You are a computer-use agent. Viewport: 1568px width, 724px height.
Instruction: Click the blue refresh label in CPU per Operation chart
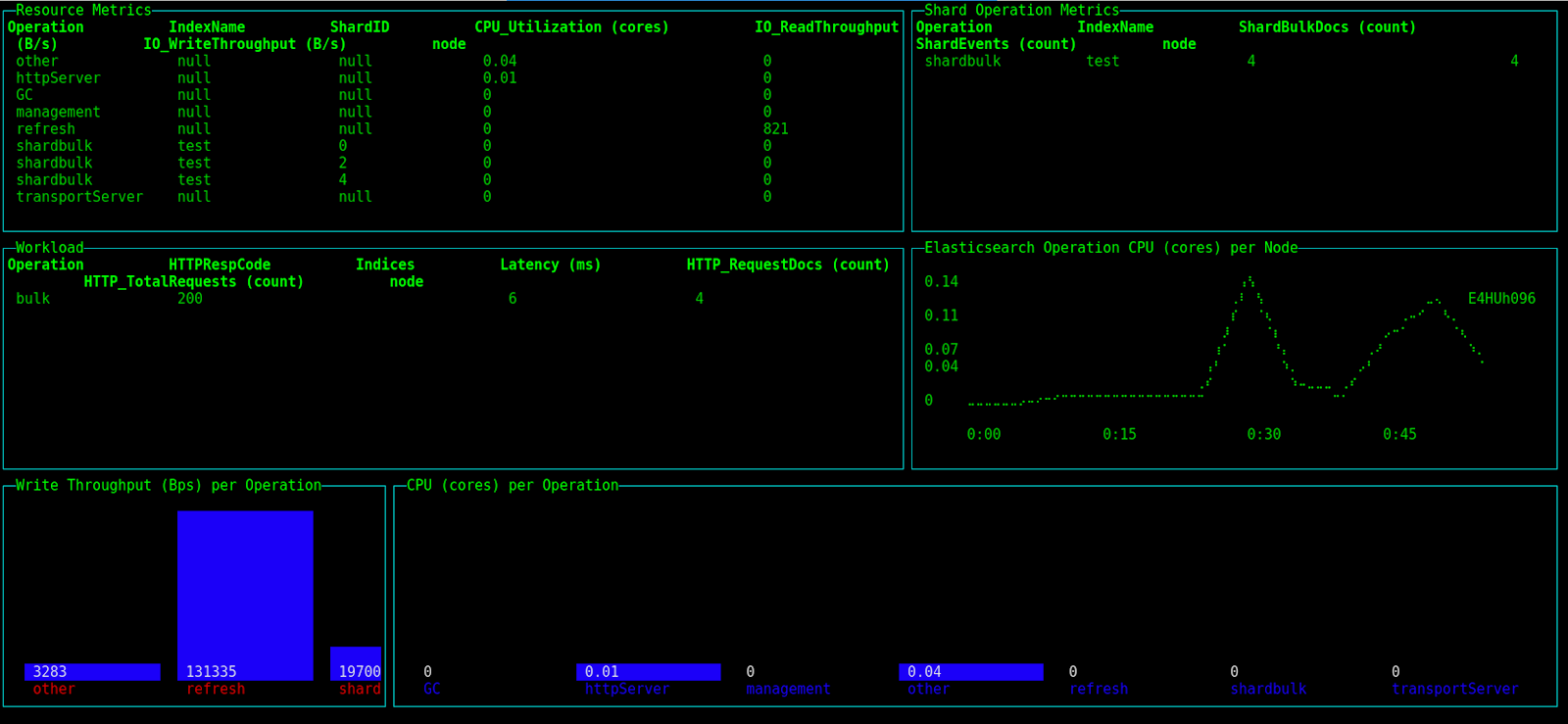coord(1099,690)
